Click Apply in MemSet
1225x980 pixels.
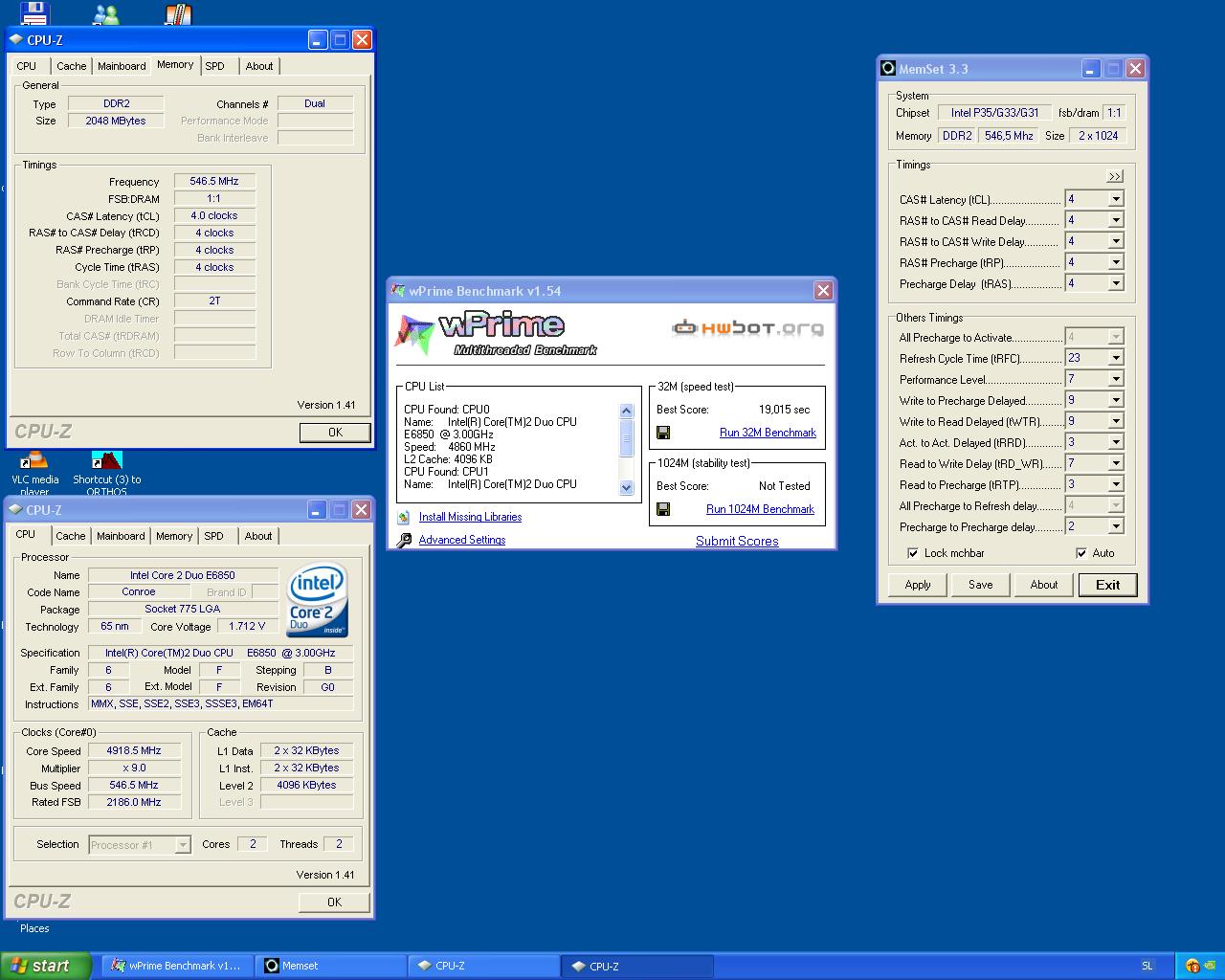[x=918, y=585]
